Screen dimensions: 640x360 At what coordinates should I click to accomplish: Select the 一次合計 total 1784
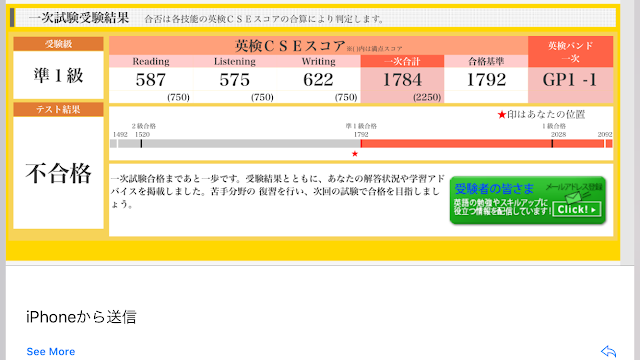[402, 80]
